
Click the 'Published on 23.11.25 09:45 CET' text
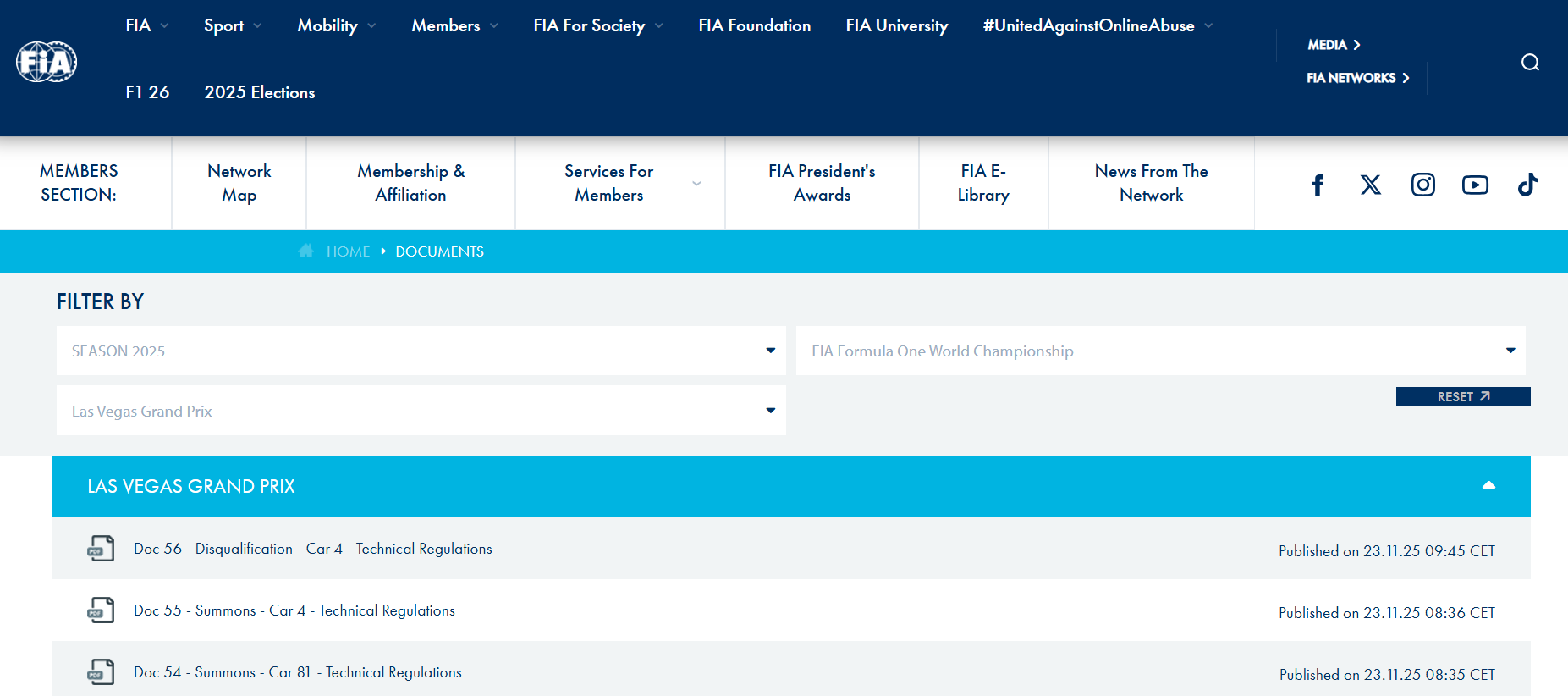tap(1387, 551)
